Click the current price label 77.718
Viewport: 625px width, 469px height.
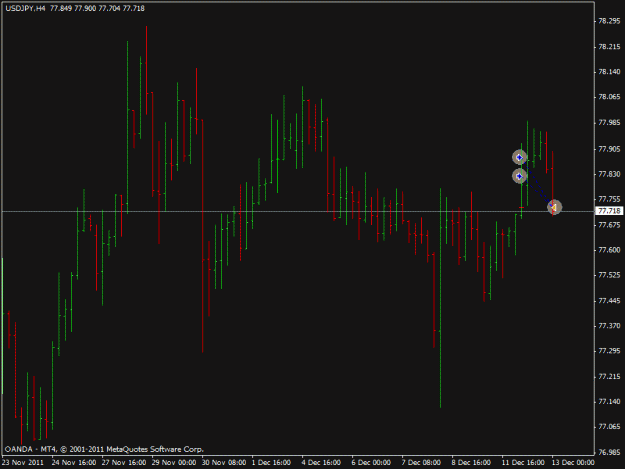point(609,210)
